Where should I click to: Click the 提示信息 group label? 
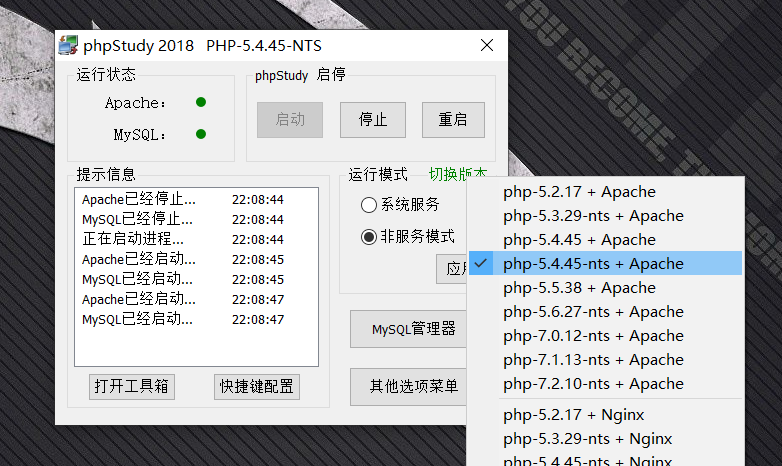[106, 175]
